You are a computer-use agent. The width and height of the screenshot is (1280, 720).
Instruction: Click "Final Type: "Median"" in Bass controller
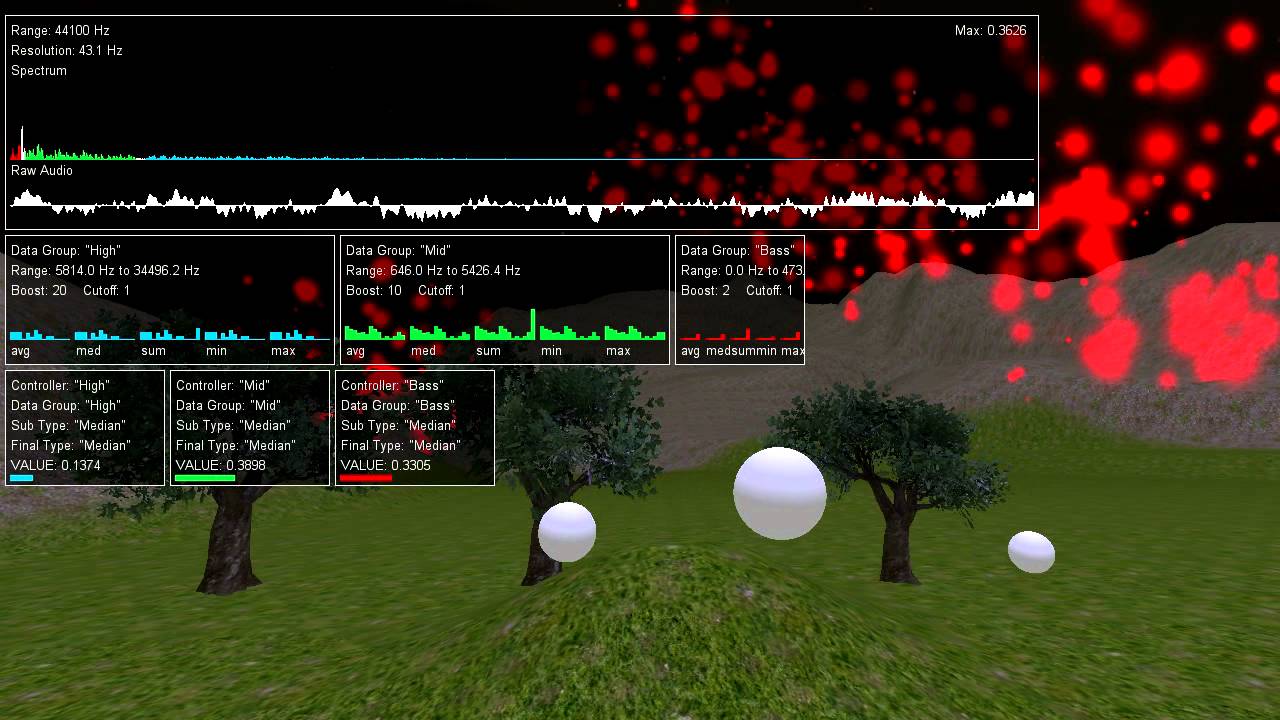coord(400,446)
